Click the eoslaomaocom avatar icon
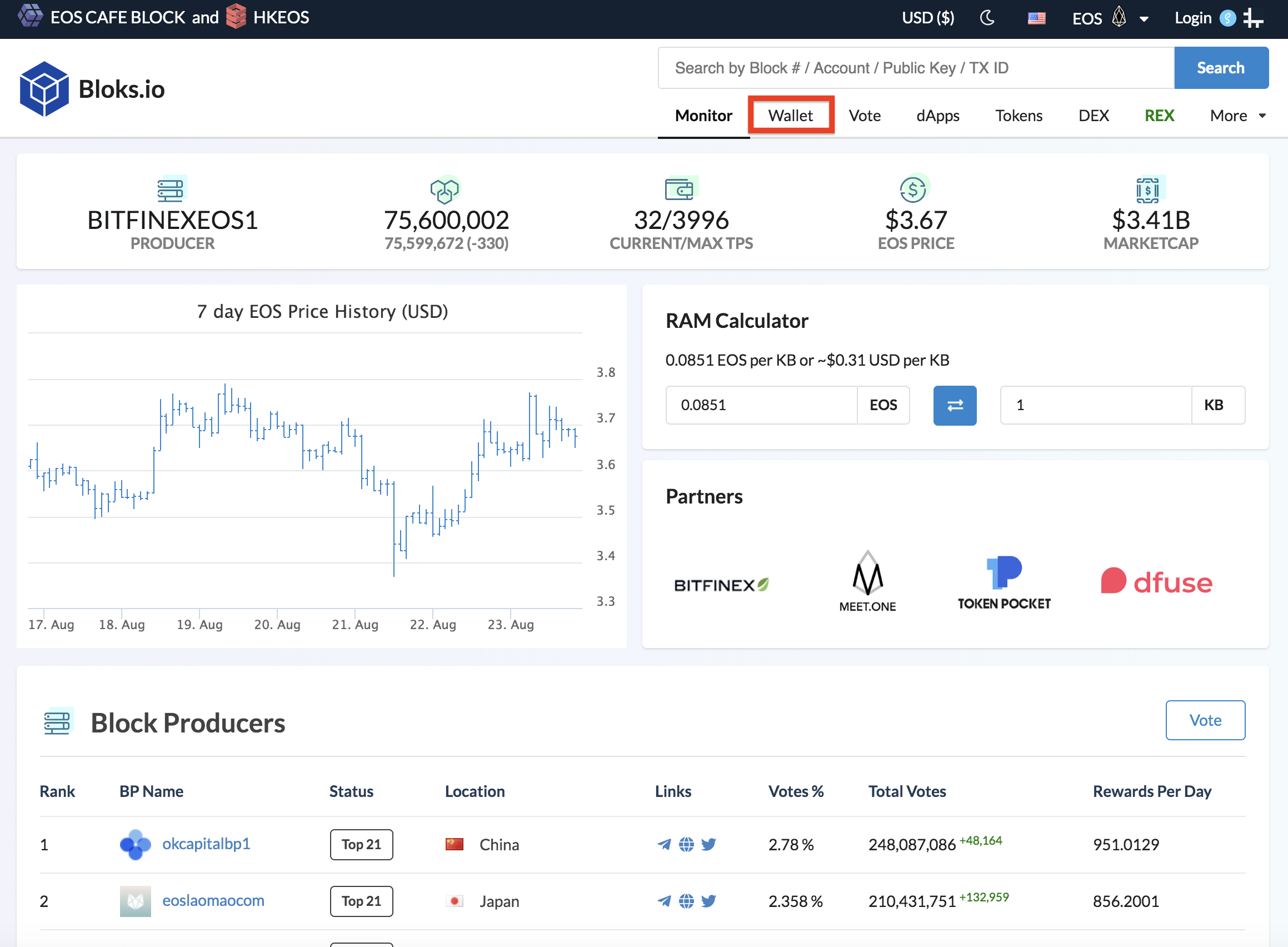The image size is (1288, 947). tap(135, 901)
